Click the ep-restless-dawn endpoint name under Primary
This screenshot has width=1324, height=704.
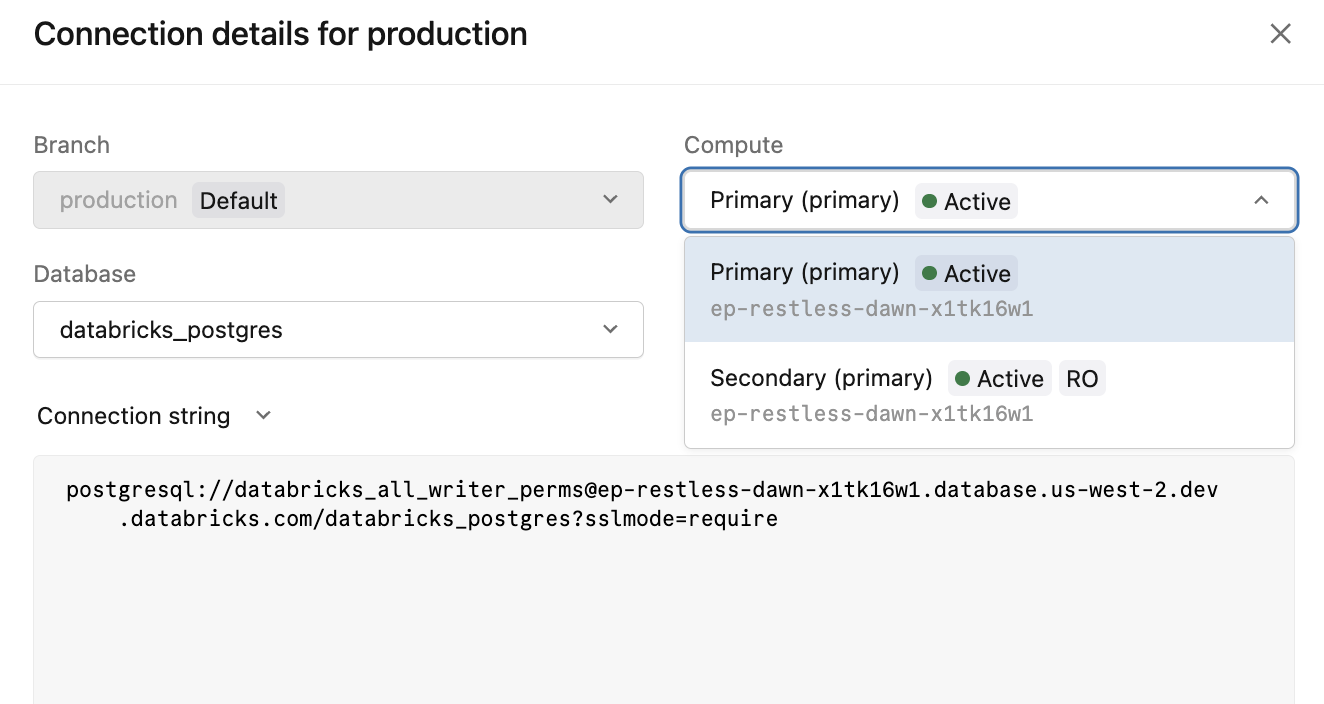pos(872,308)
